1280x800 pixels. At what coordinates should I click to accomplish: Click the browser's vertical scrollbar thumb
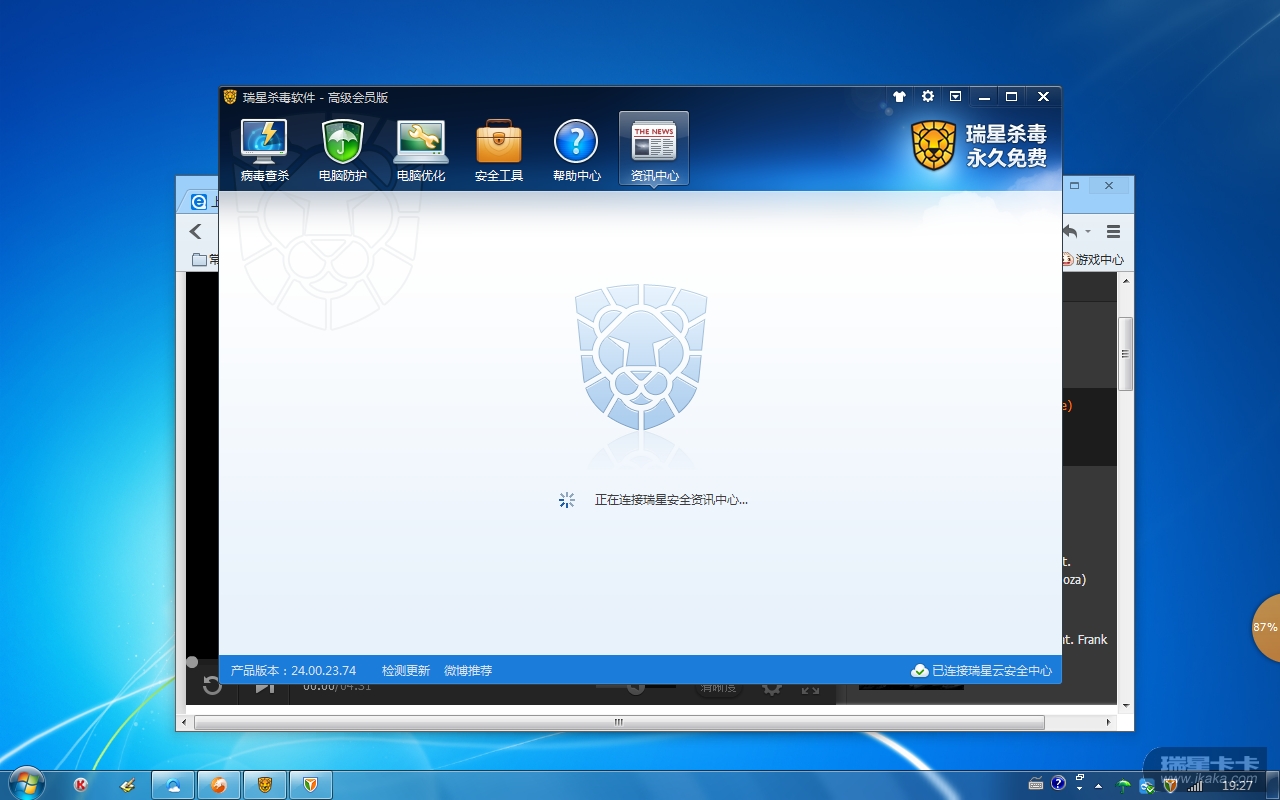coord(1126,354)
